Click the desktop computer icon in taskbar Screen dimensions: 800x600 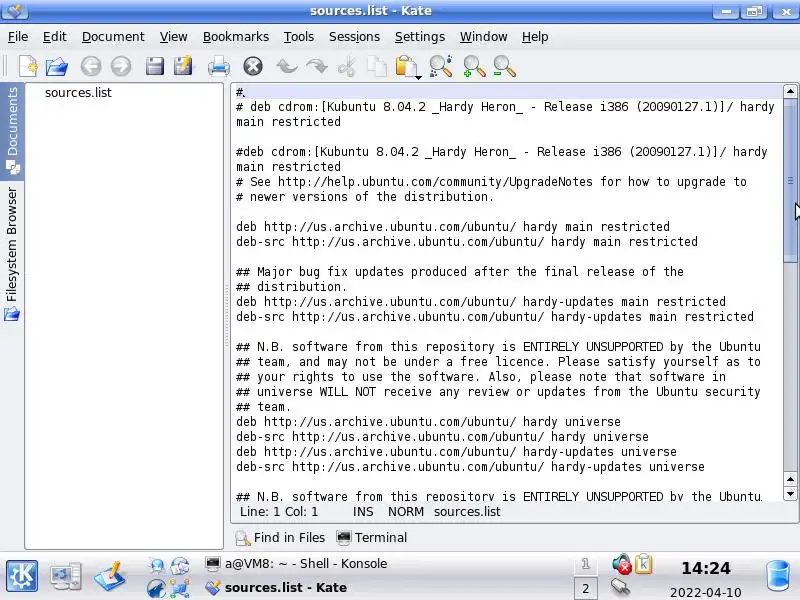coord(66,576)
